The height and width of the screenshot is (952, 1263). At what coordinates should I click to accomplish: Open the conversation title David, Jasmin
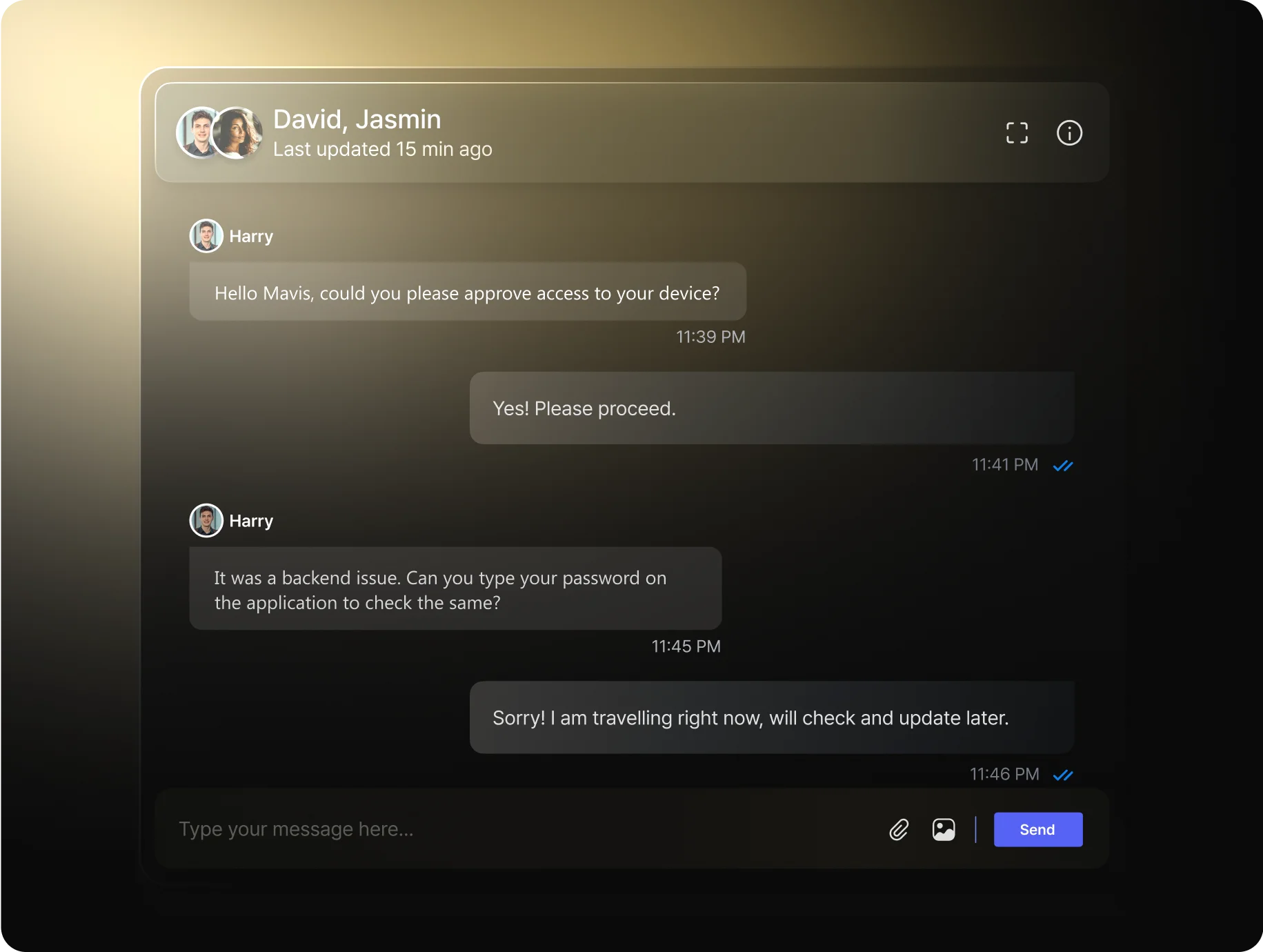click(357, 119)
